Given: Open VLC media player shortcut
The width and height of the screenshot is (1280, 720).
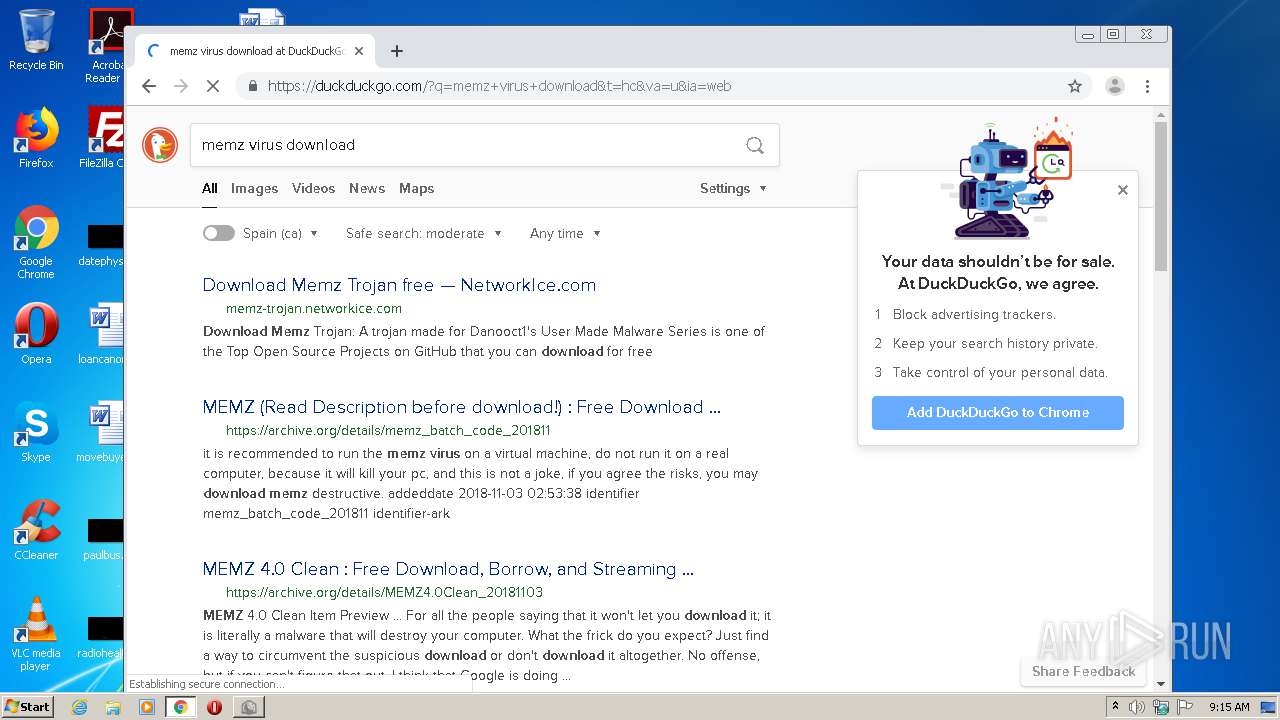Looking at the screenshot, I should click(36, 634).
